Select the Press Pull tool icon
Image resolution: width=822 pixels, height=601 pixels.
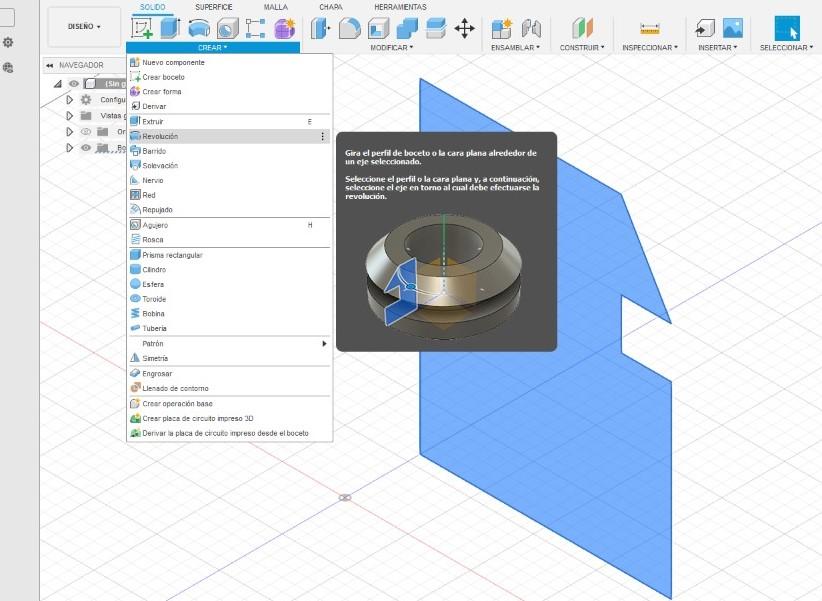pyautogui.click(x=320, y=28)
